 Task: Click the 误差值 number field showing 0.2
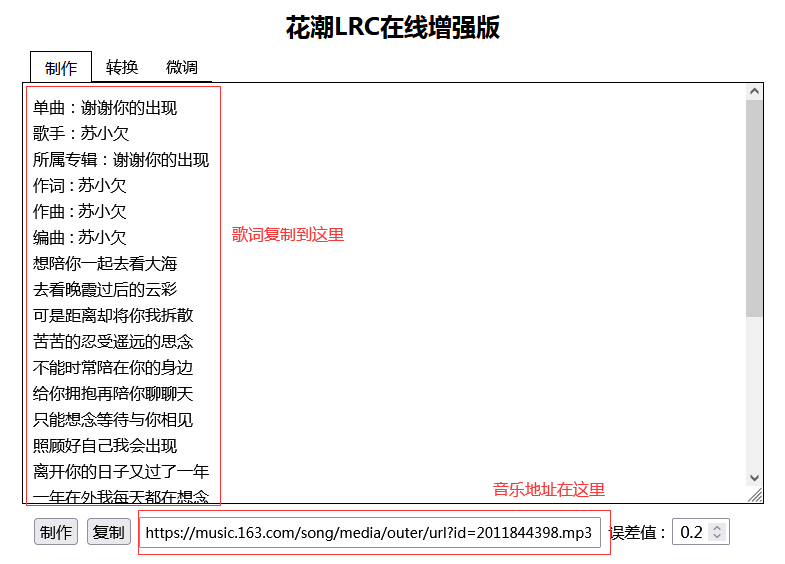[x=700, y=532]
